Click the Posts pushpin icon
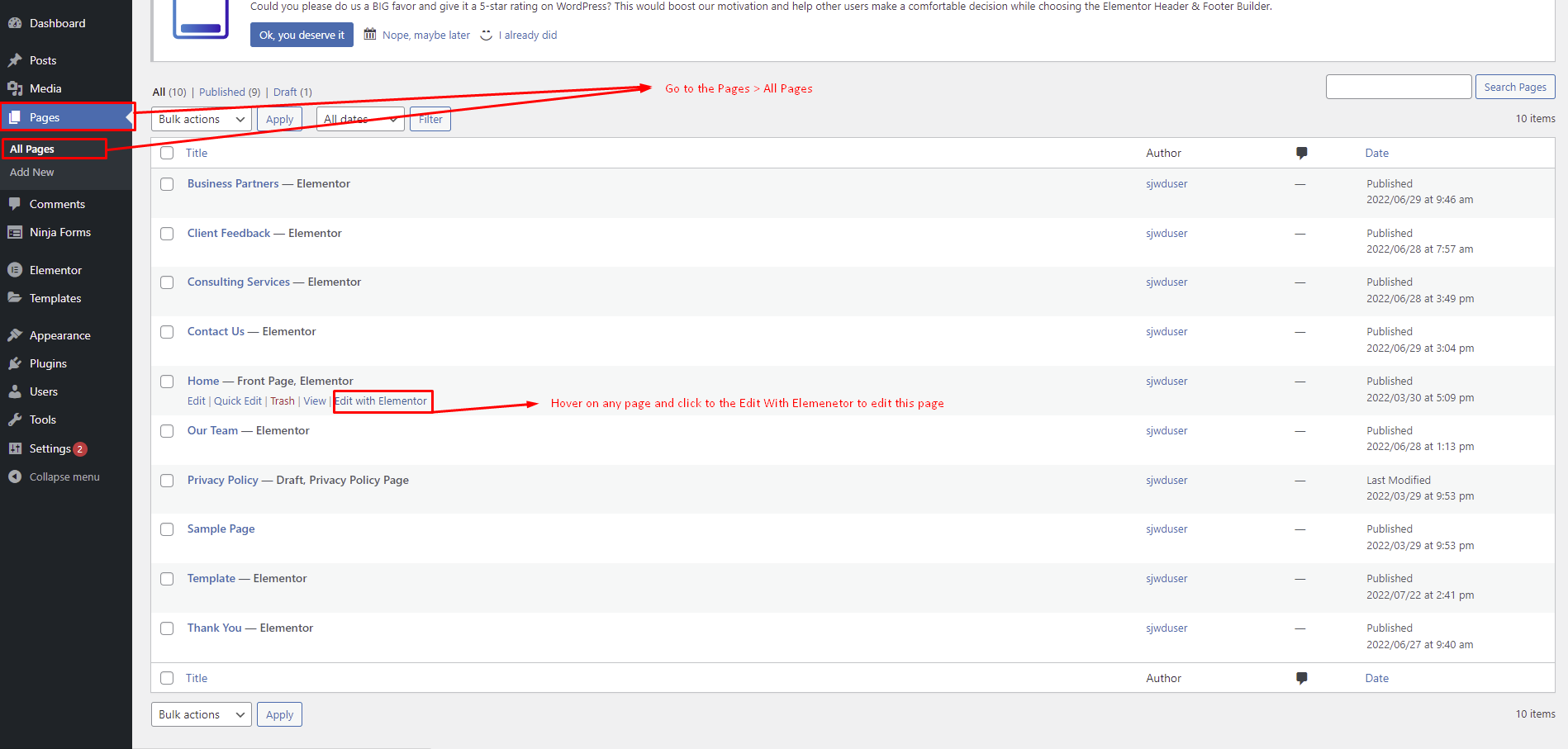1568x749 pixels. pos(15,60)
